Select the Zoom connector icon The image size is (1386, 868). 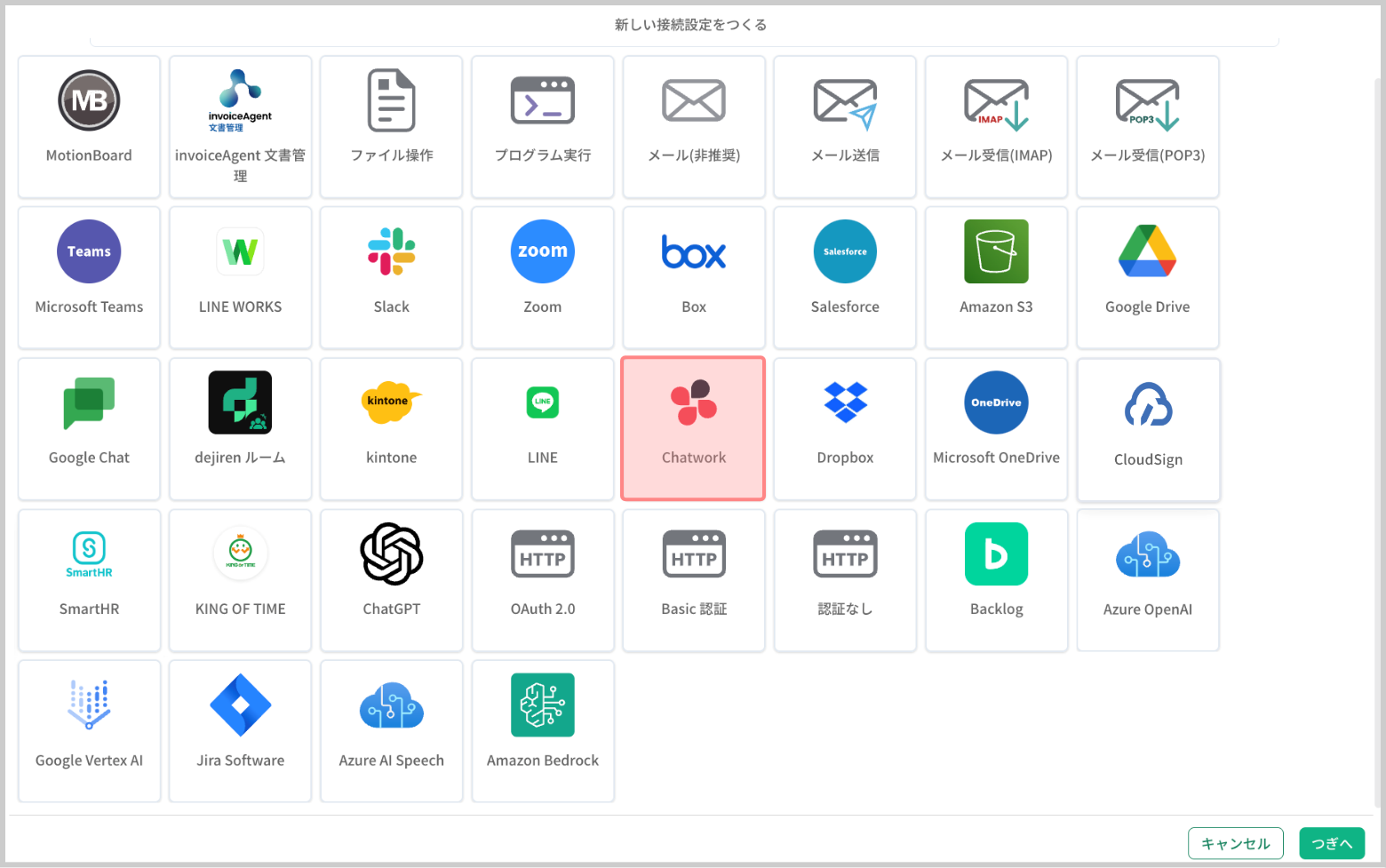[x=543, y=251]
